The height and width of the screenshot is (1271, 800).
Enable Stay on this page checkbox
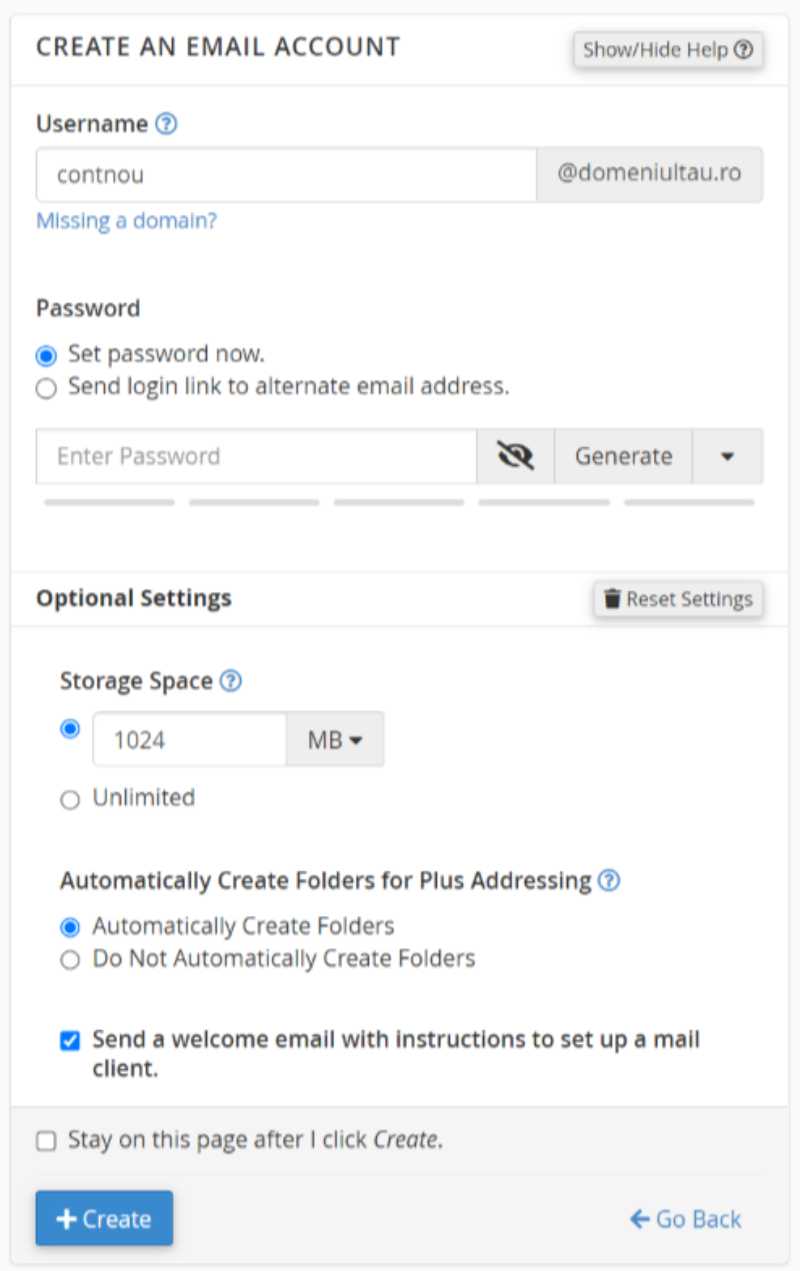coord(46,1141)
